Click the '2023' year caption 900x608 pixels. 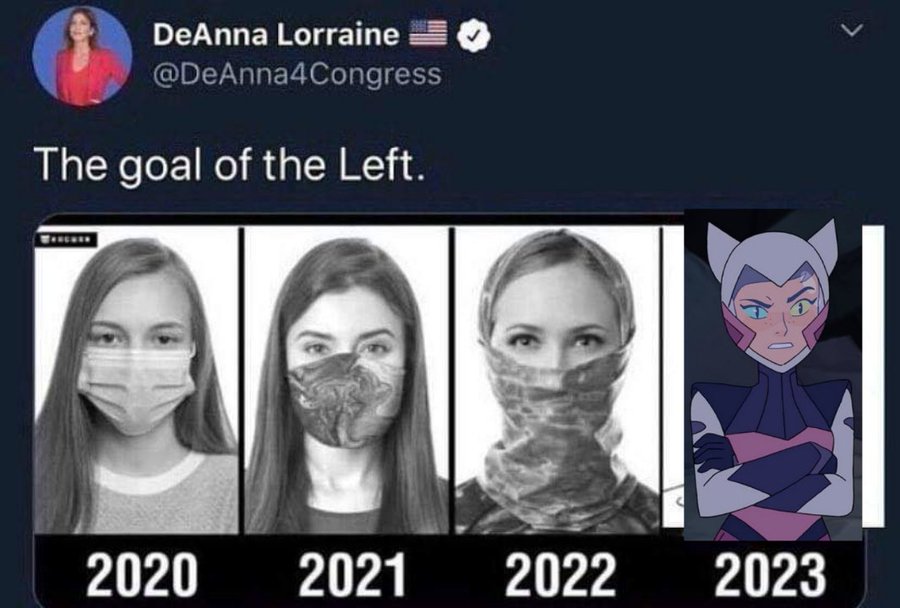tap(770, 574)
